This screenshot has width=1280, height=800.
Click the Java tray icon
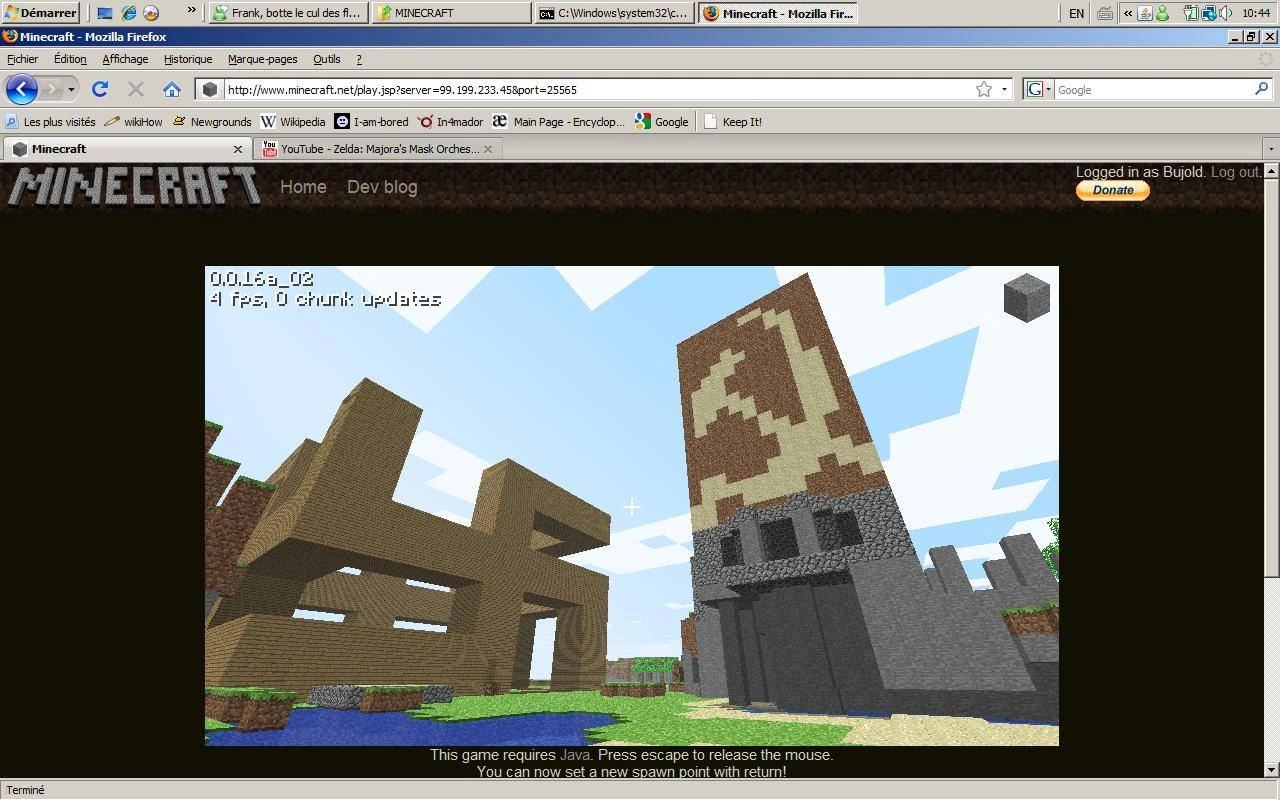point(1146,13)
